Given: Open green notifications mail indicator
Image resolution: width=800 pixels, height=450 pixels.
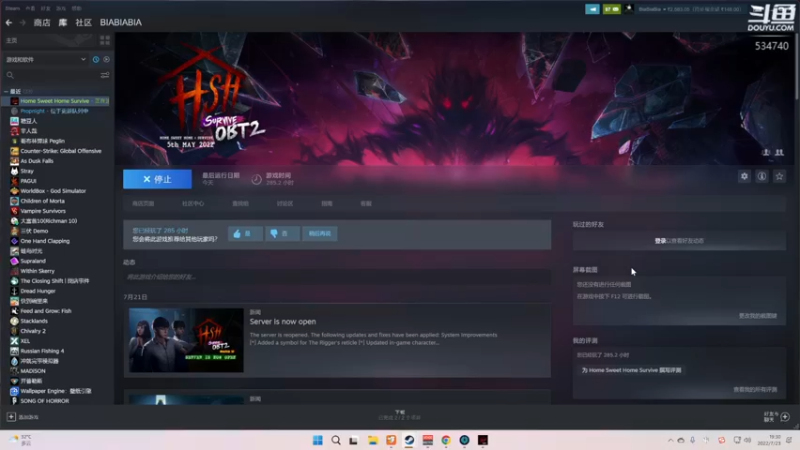Looking at the screenshot, I should click(x=611, y=9).
